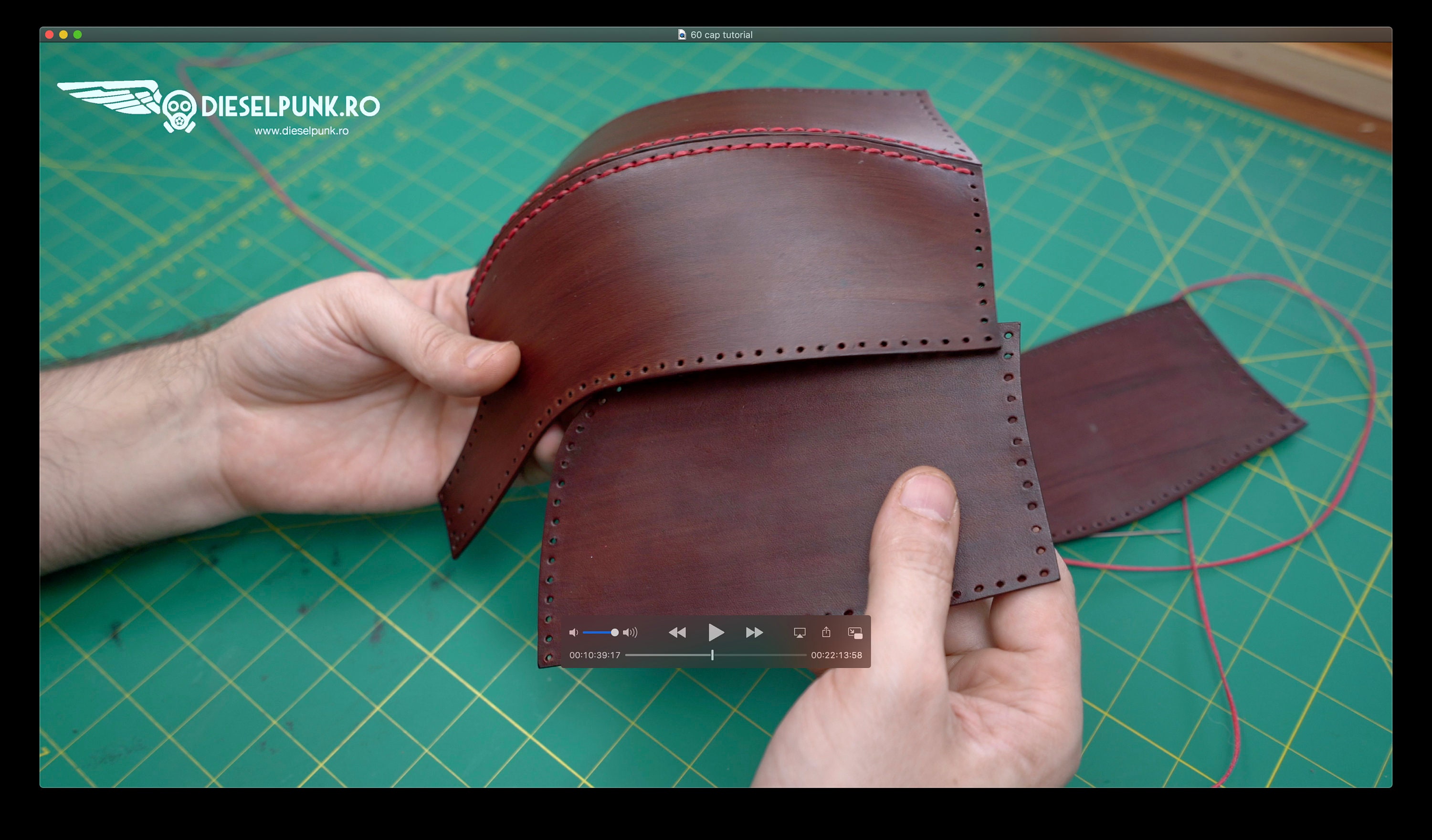Toggle remaining time display 00:22:13:58
Image resolution: width=1432 pixels, height=840 pixels.
click(836, 655)
